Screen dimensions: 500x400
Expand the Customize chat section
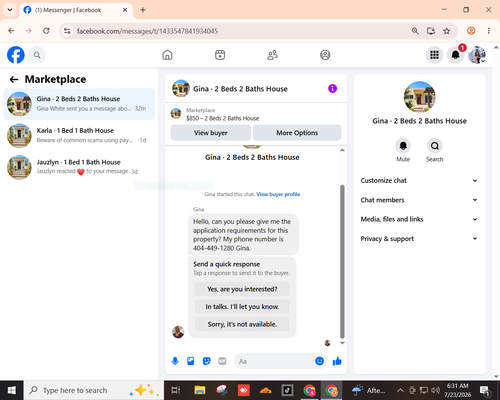[x=419, y=180]
